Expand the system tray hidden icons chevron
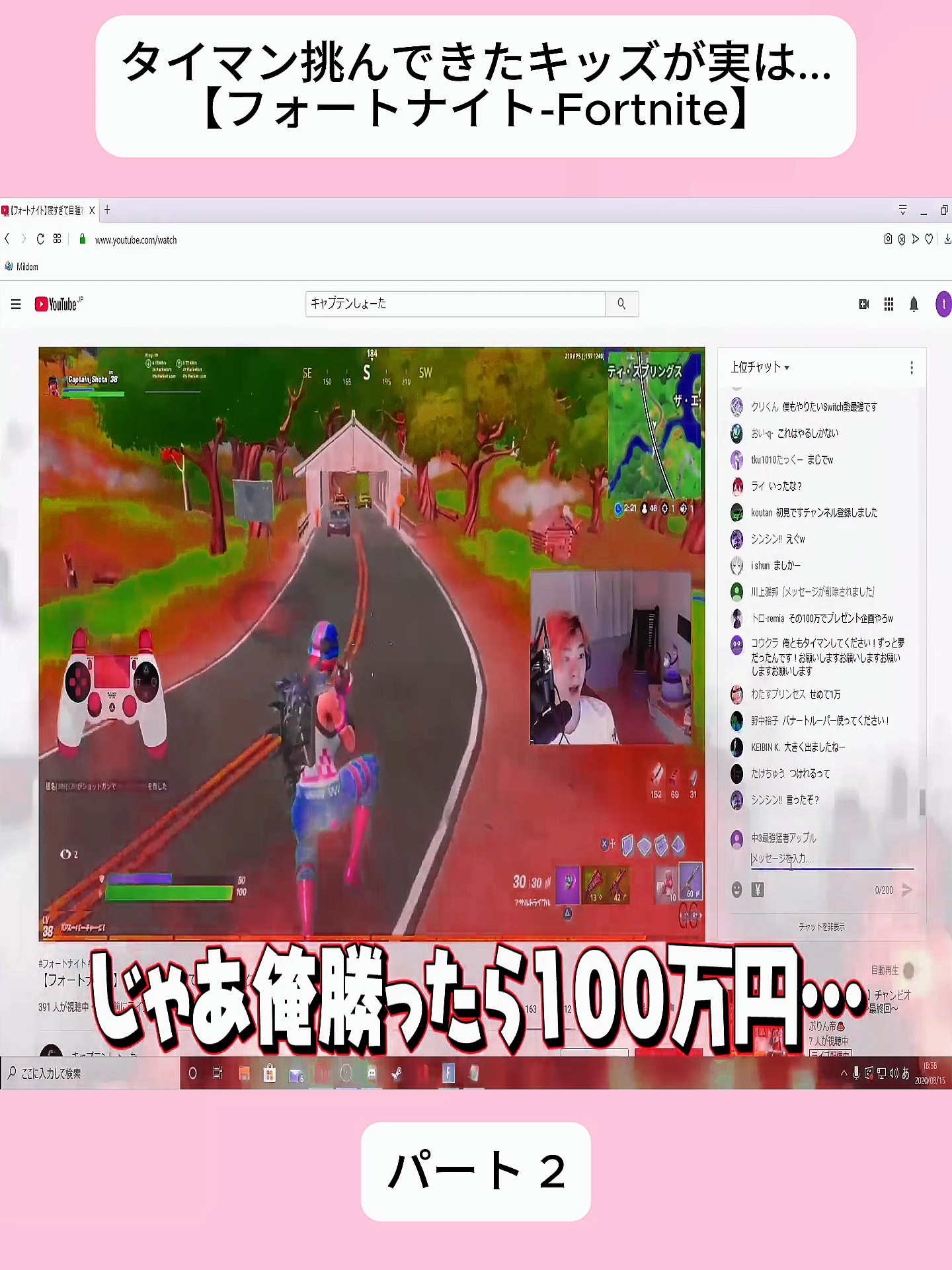 tap(844, 1074)
